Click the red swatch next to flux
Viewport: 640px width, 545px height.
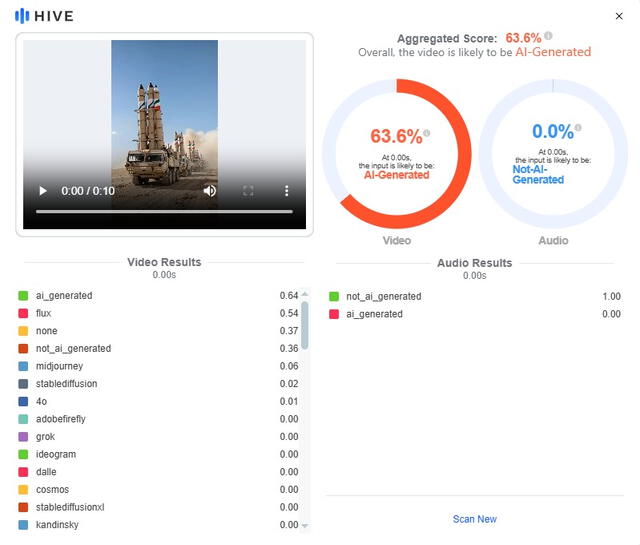tap(23, 313)
